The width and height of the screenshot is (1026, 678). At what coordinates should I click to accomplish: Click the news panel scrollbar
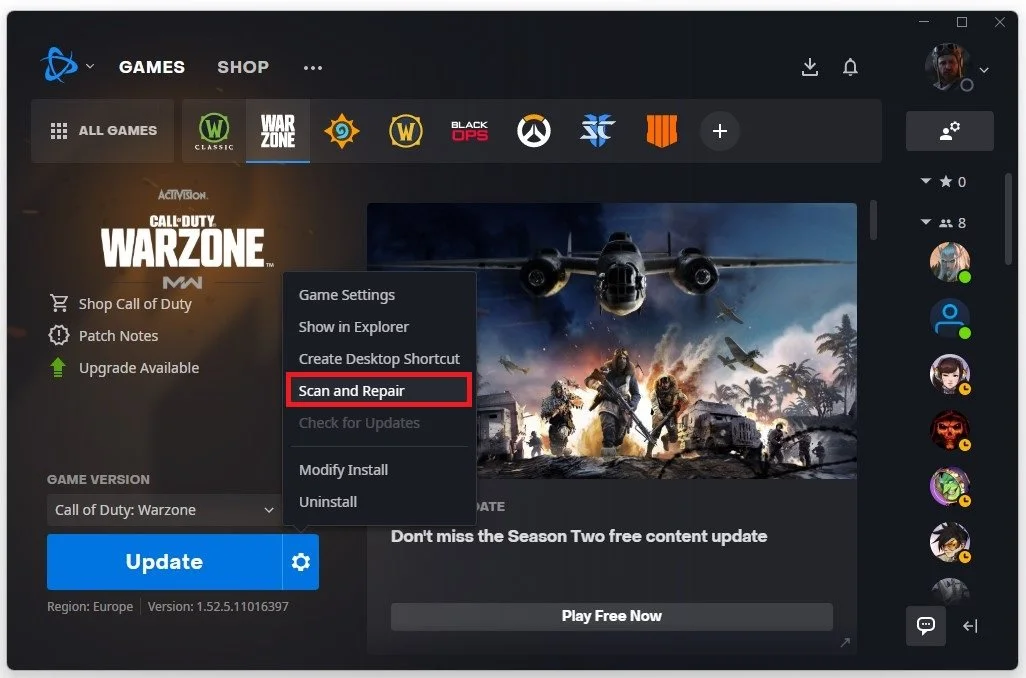874,221
